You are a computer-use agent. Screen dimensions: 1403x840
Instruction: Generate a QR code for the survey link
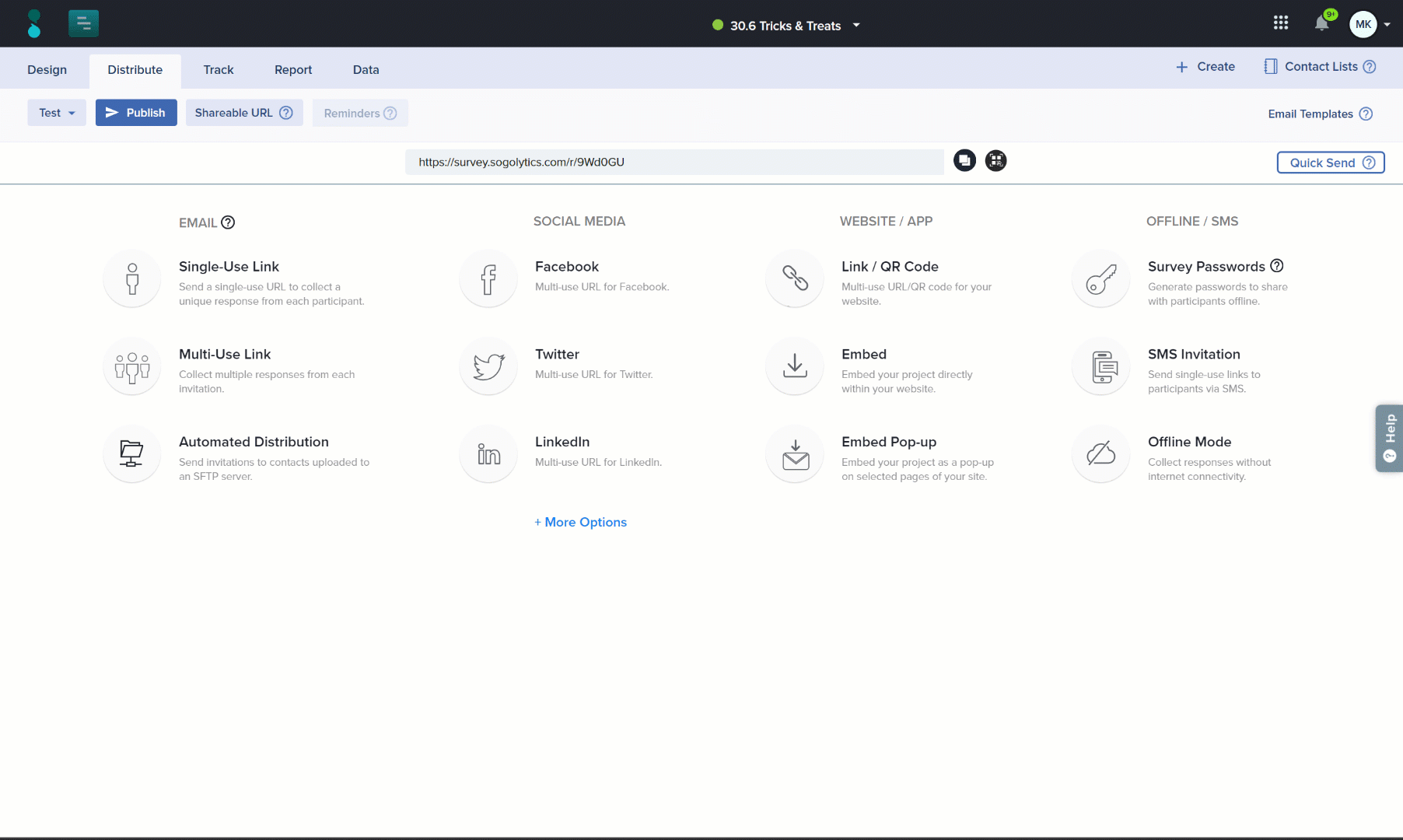pyautogui.click(x=995, y=160)
